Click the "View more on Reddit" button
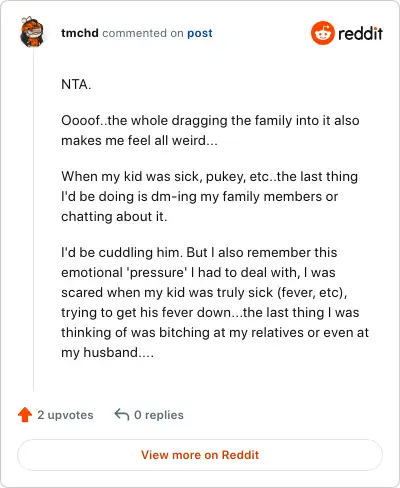 click(x=200, y=455)
